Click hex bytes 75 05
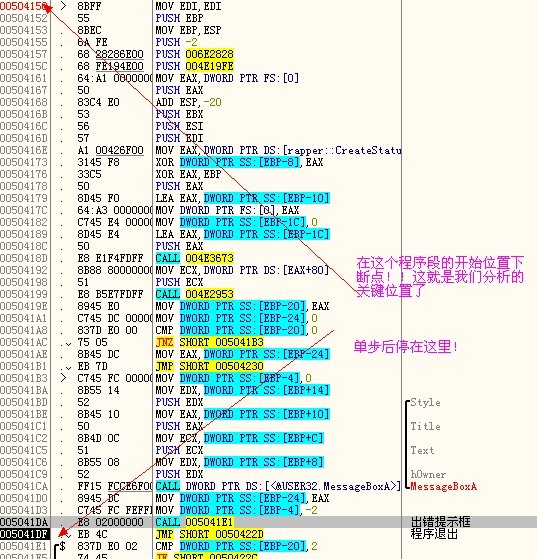Screen dimensions: 537x559 [x=92, y=342]
